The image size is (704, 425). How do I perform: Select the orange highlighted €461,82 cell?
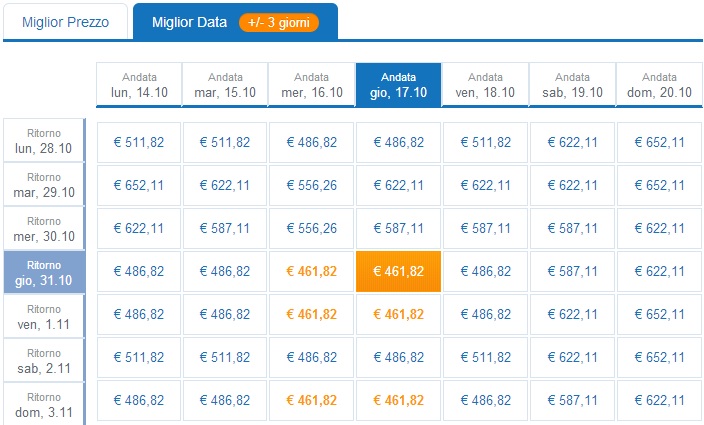398,272
